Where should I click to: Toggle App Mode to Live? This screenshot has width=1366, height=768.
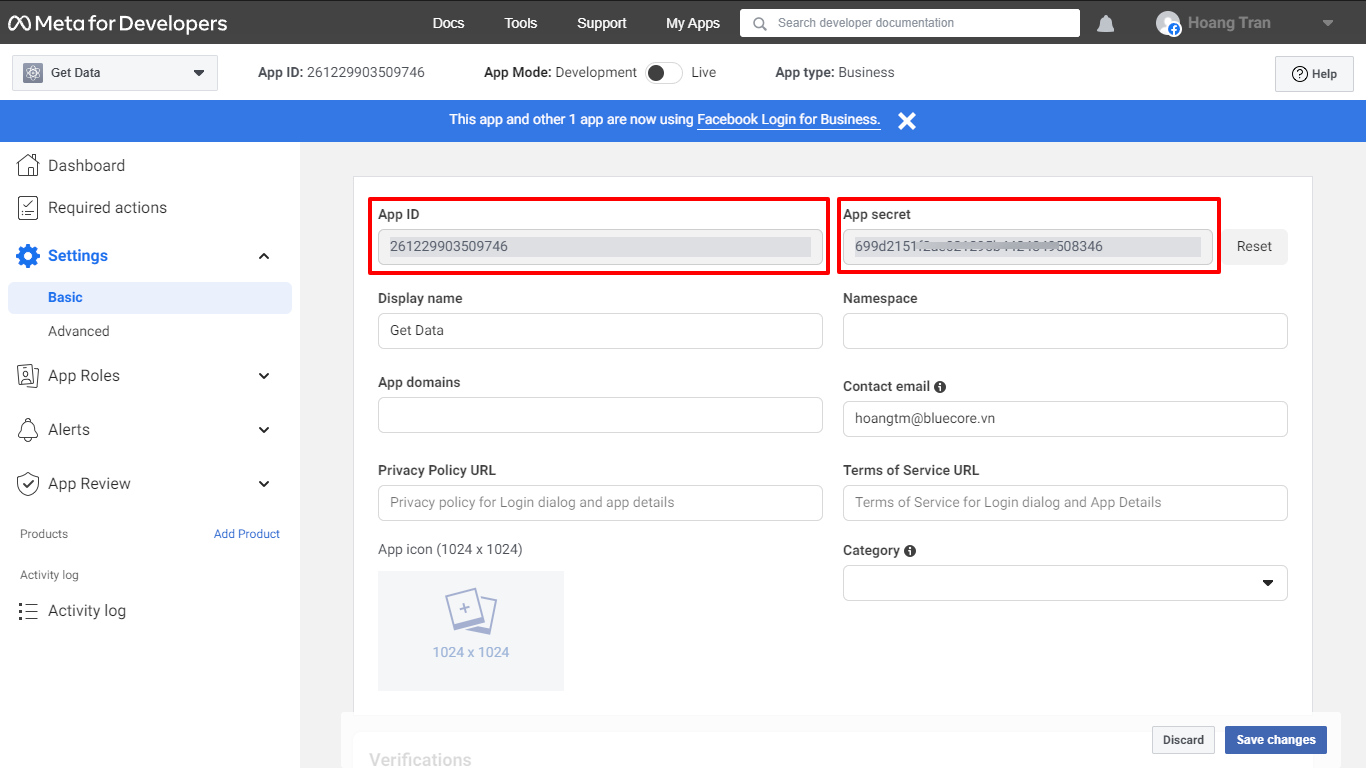click(664, 73)
